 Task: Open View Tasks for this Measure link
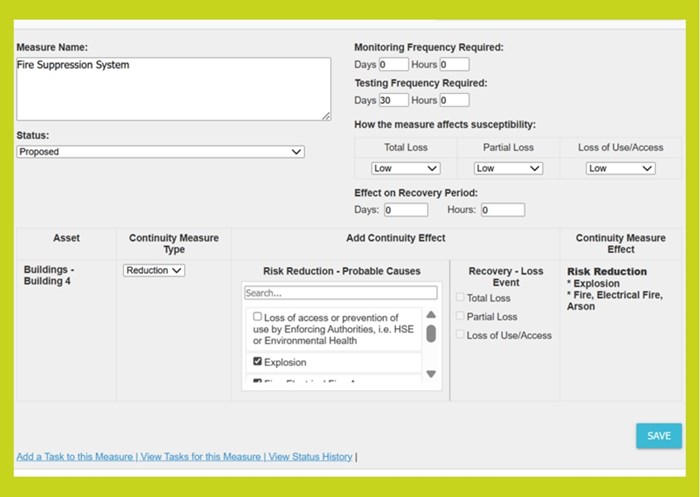pos(200,457)
